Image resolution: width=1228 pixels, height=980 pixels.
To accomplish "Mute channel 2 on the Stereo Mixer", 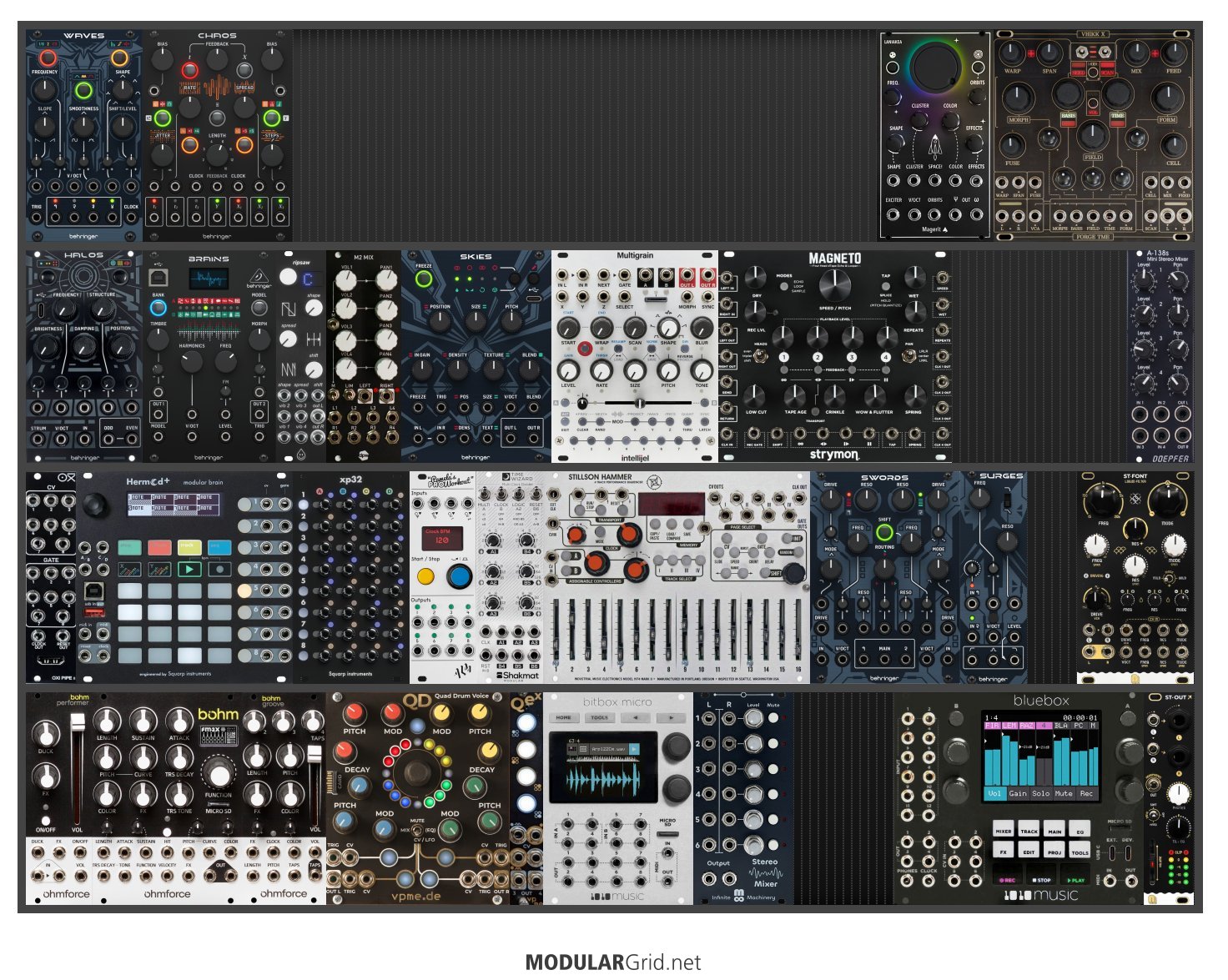I will [773, 744].
